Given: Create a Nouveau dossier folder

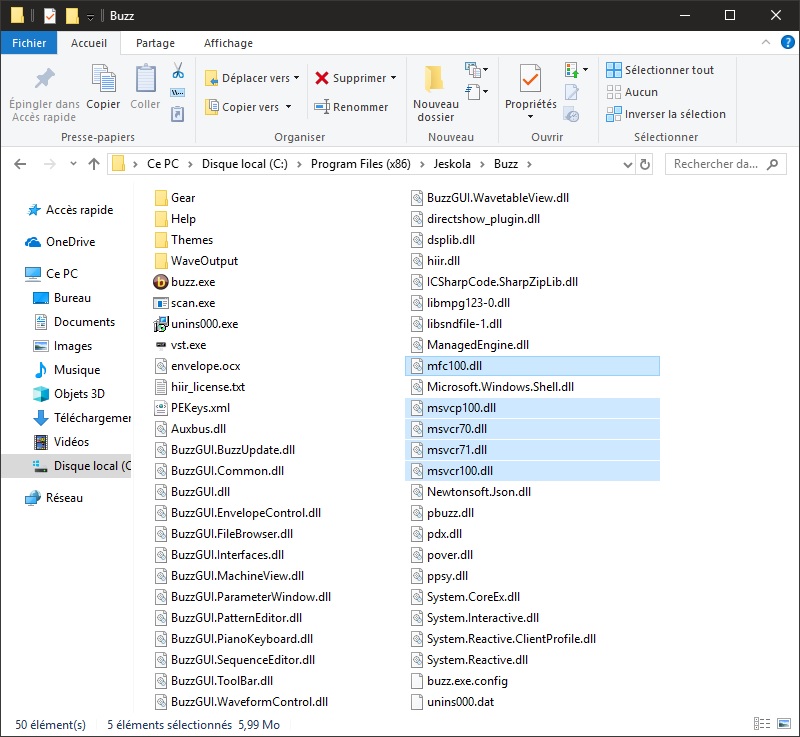Looking at the screenshot, I should 436,94.
